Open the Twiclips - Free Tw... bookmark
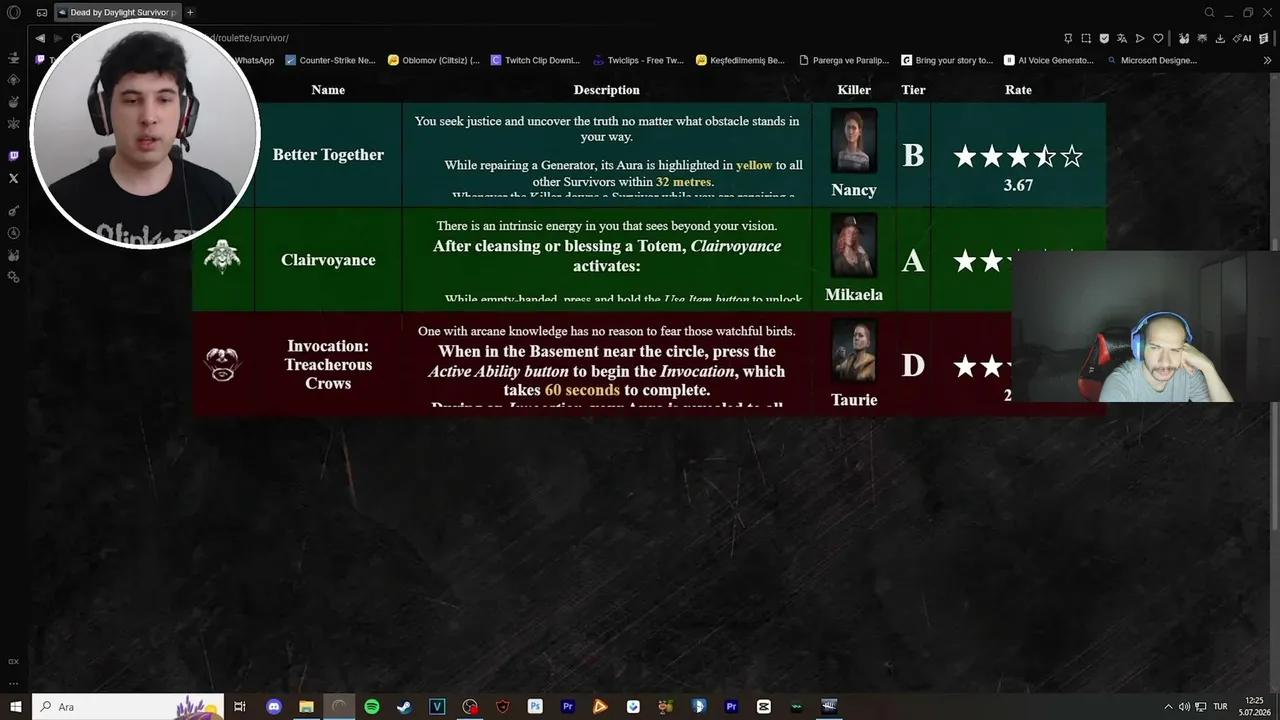 click(x=638, y=60)
